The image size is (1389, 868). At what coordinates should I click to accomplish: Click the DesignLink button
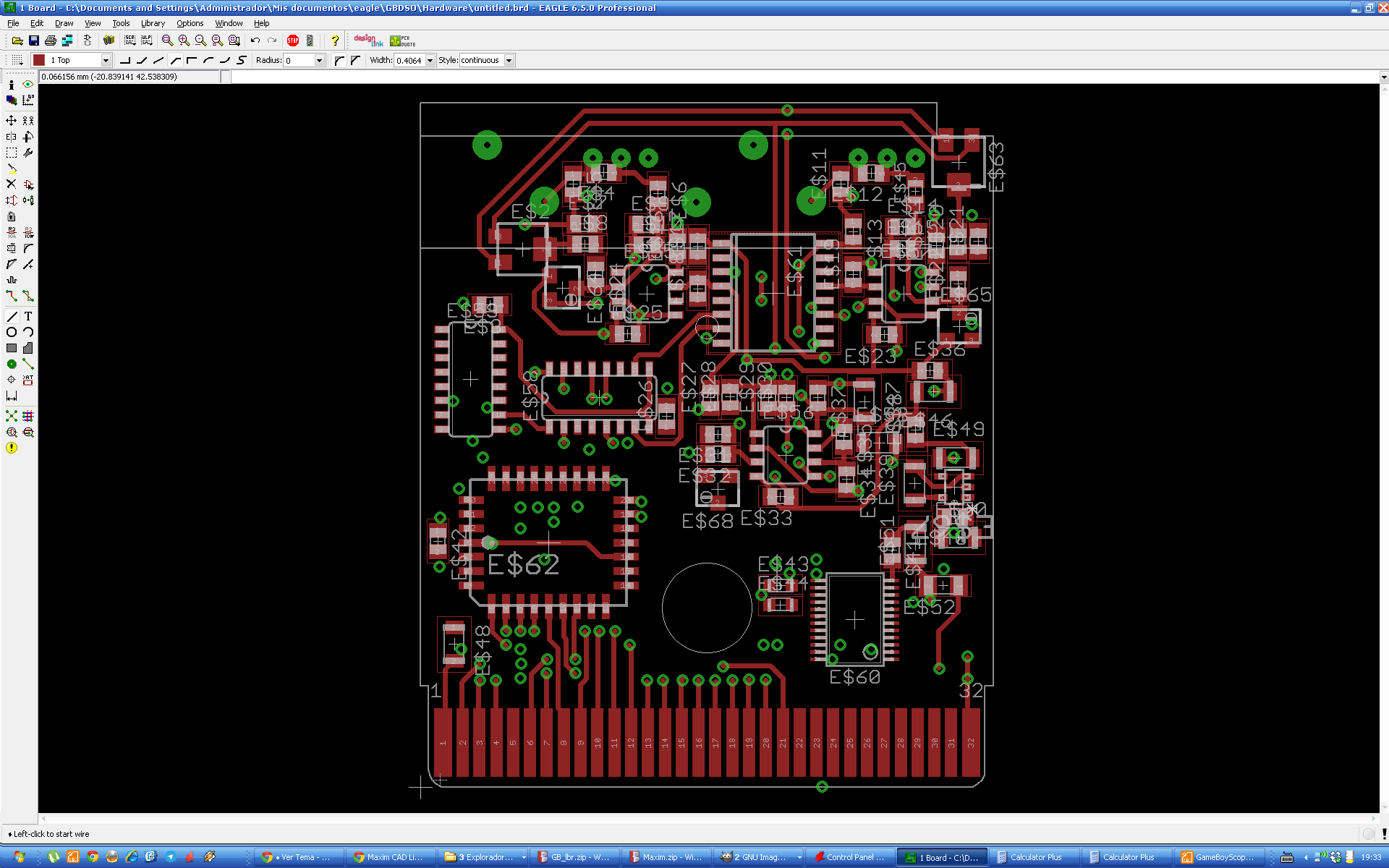[368, 41]
